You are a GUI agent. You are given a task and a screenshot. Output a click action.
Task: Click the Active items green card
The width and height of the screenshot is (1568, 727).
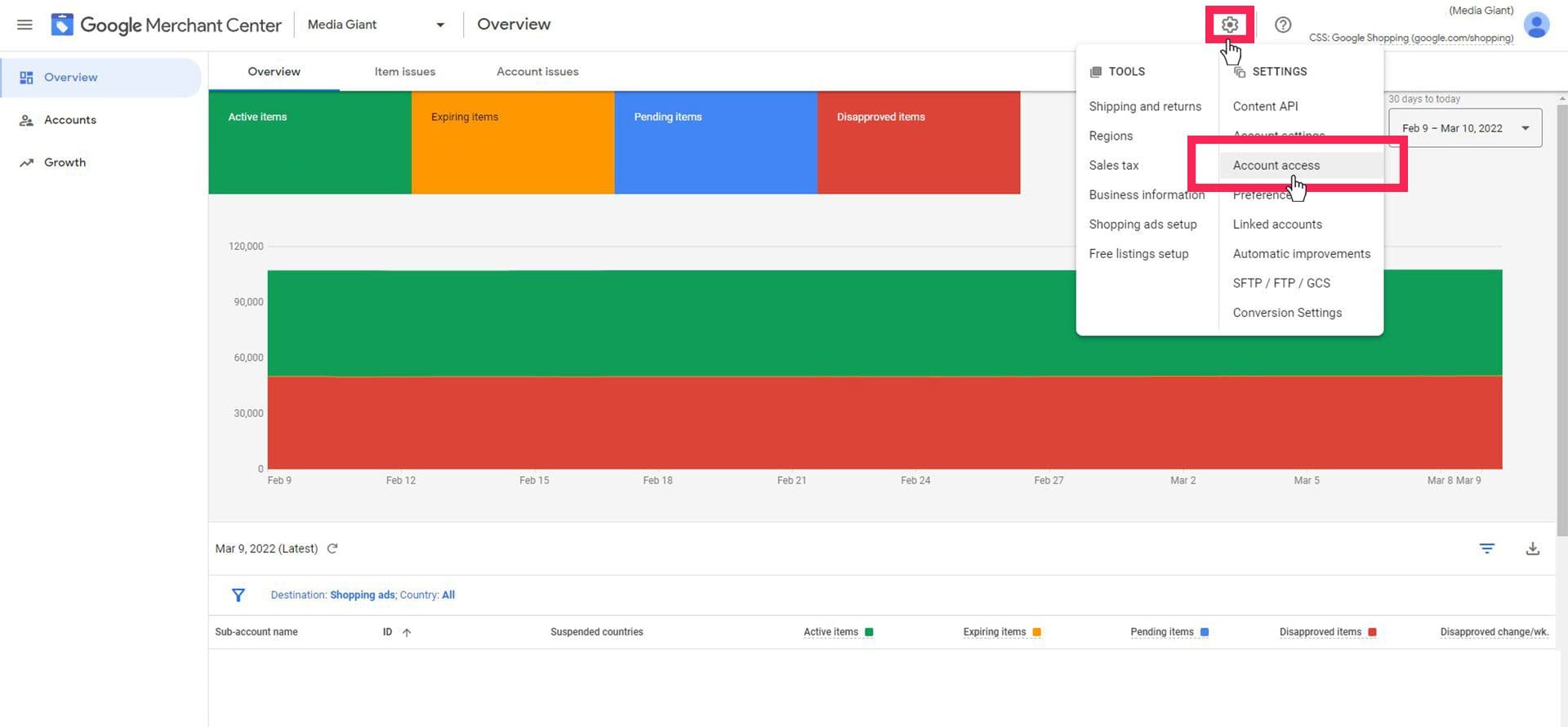pos(310,142)
